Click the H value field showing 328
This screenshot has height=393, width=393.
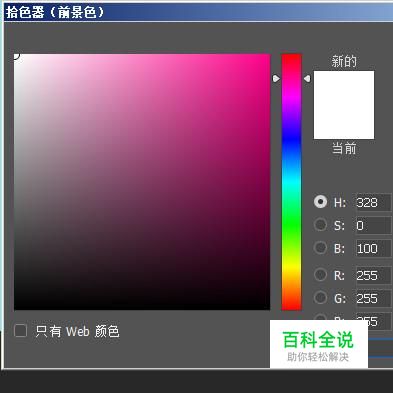pyautogui.click(x=374, y=202)
